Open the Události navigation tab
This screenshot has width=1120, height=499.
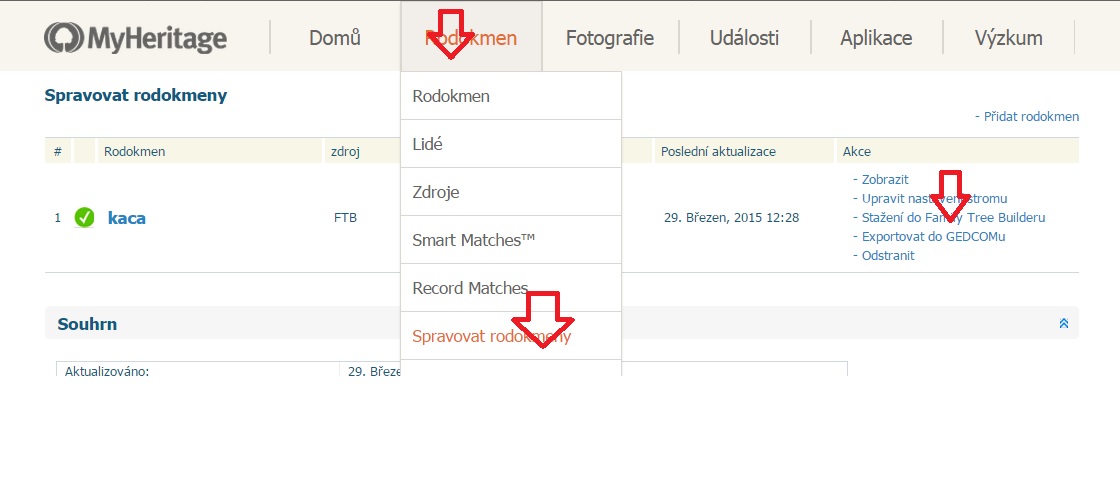click(745, 38)
